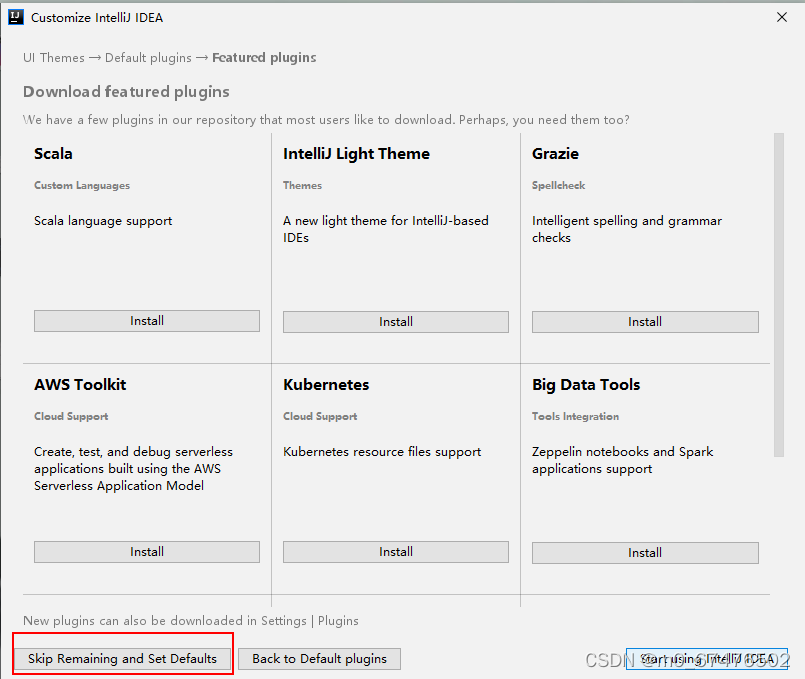Image resolution: width=805 pixels, height=679 pixels.
Task: Install the Scala plugin
Action: point(147,321)
